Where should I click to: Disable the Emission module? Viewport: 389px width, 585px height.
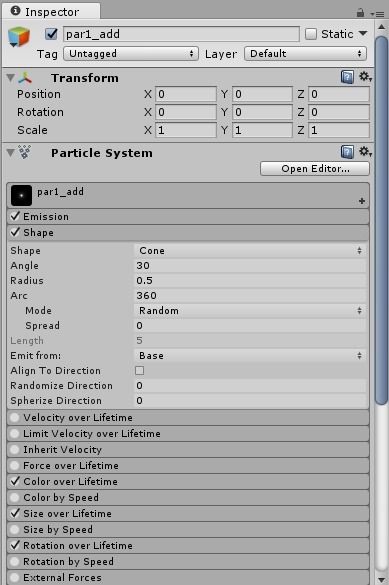tap(15, 216)
